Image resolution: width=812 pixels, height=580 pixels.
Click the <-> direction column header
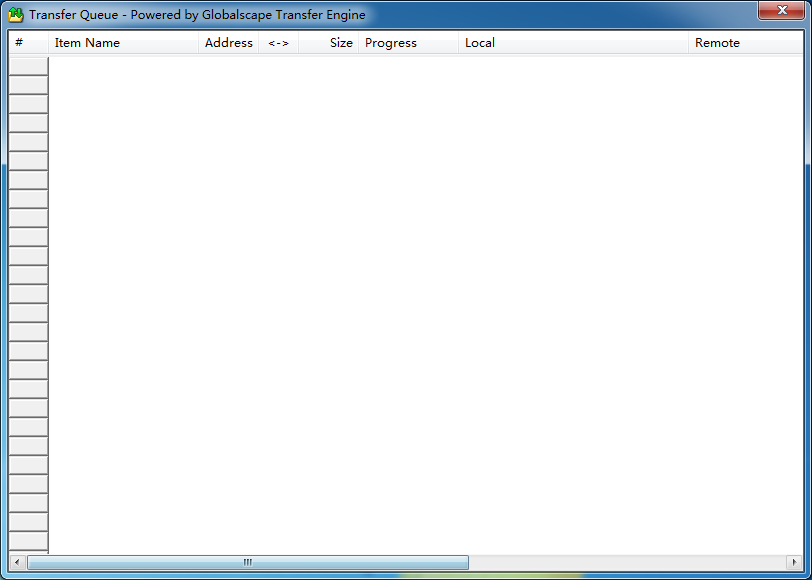[x=278, y=43]
